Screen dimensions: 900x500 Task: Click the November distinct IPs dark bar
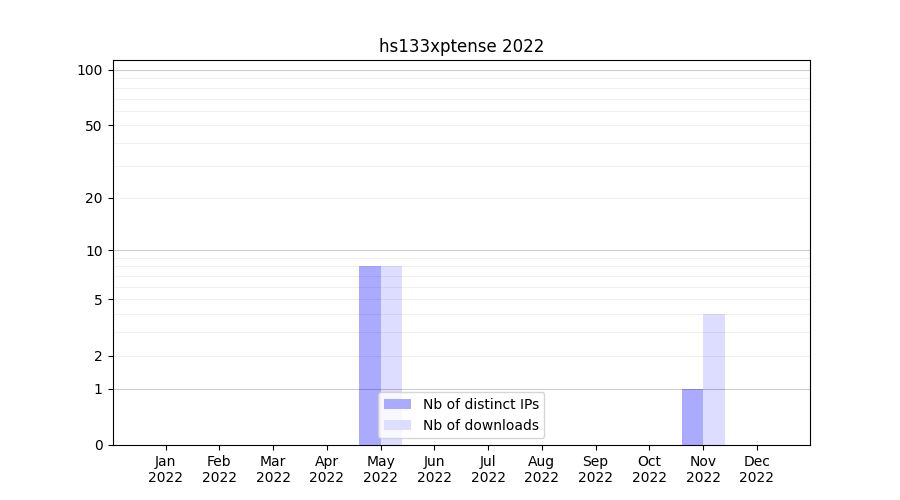pos(692,416)
